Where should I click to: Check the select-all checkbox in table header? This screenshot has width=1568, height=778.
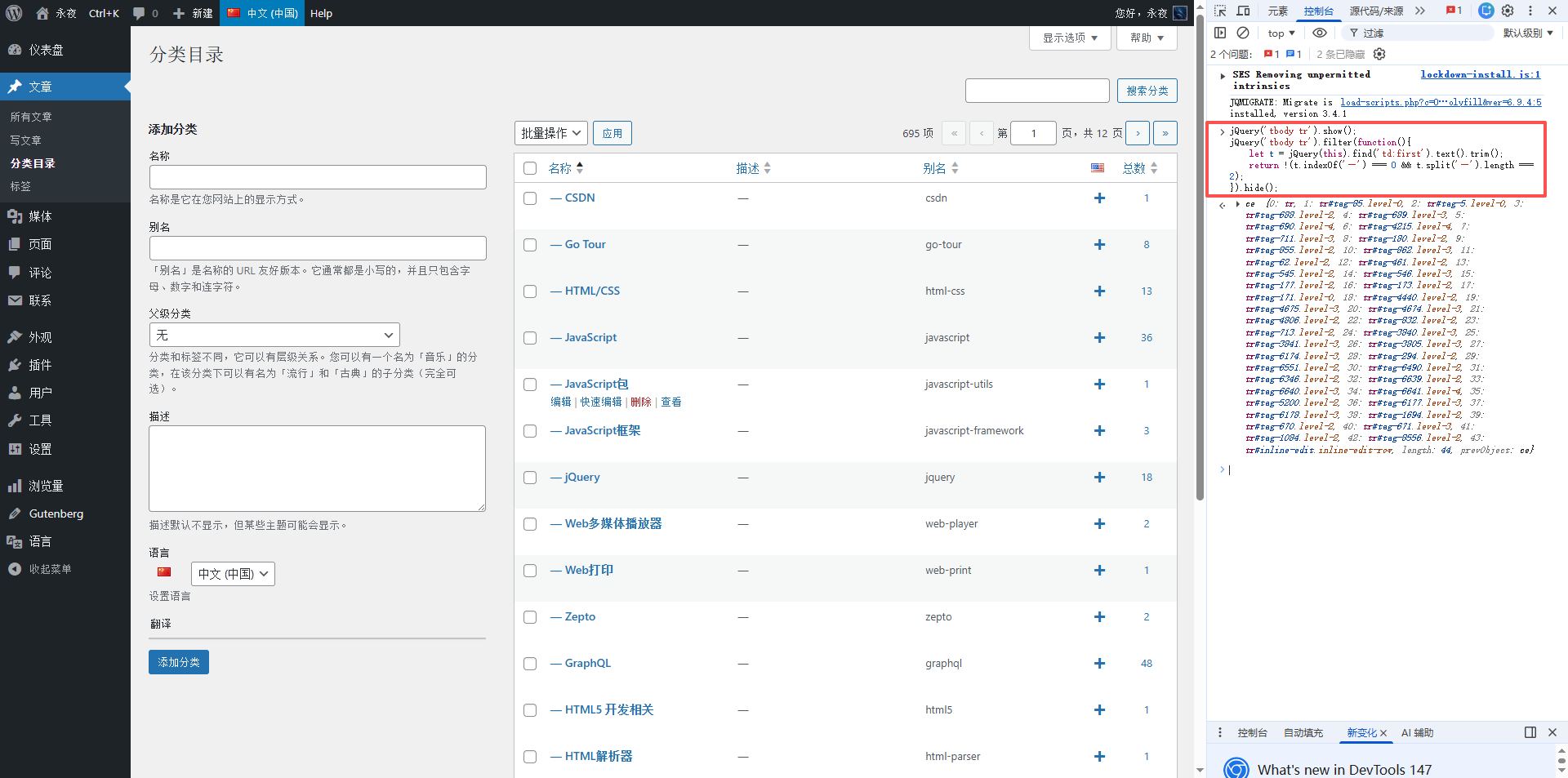click(x=530, y=168)
